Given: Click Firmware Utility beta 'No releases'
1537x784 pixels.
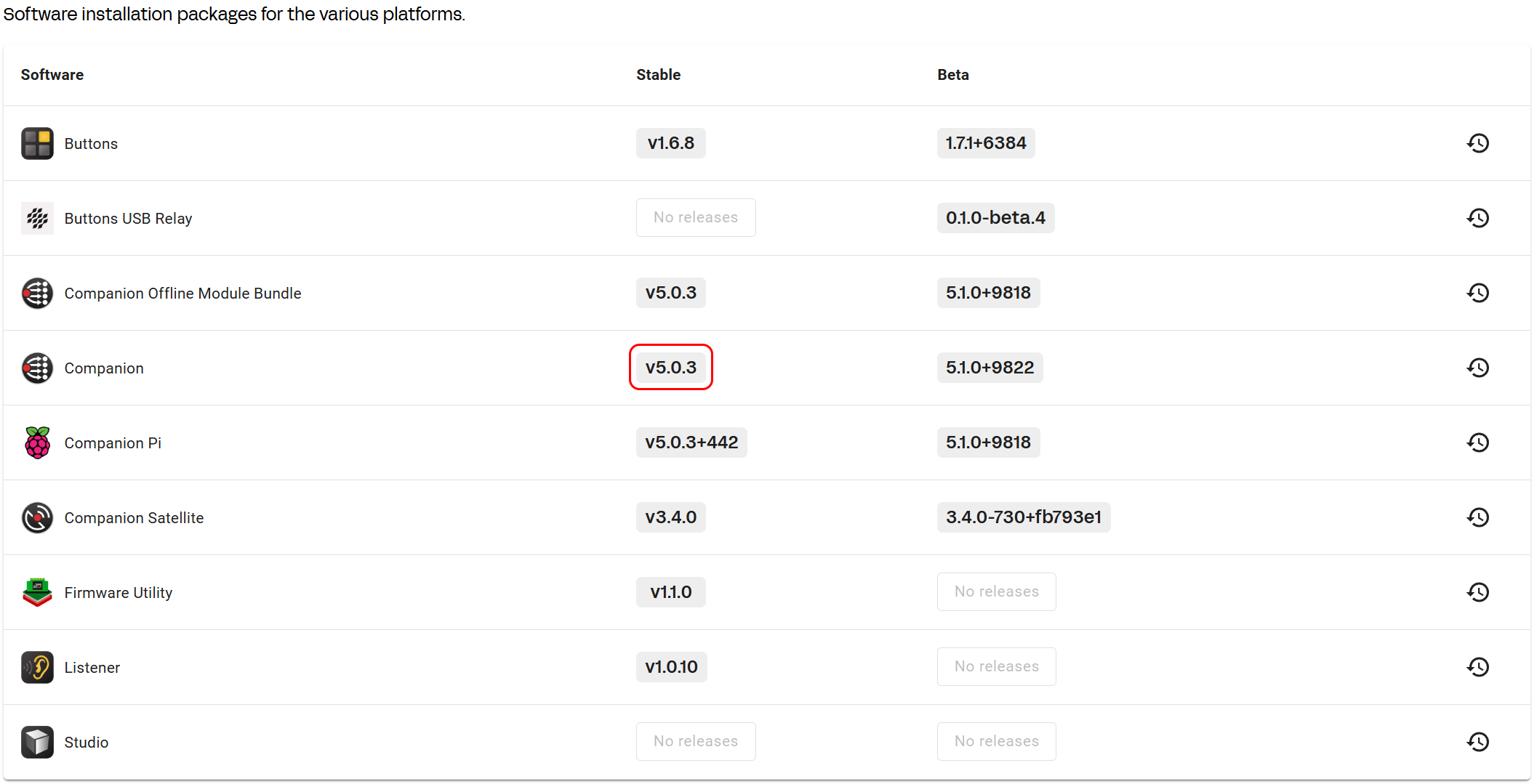Looking at the screenshot, I should (997, 592).
